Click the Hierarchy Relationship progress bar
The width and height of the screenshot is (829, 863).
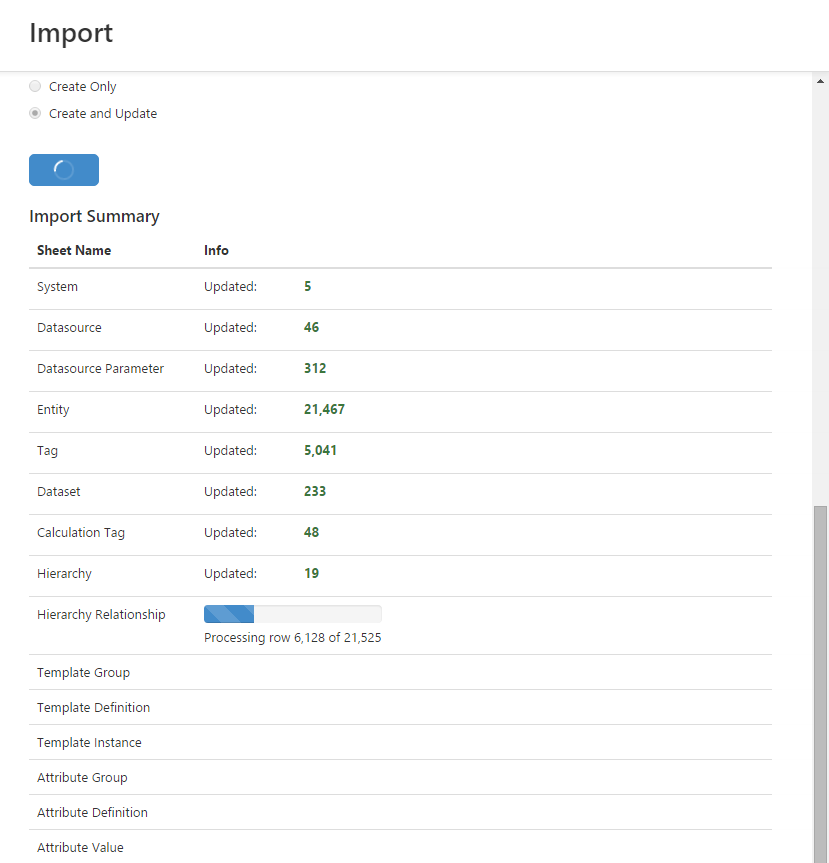point(292,614)
